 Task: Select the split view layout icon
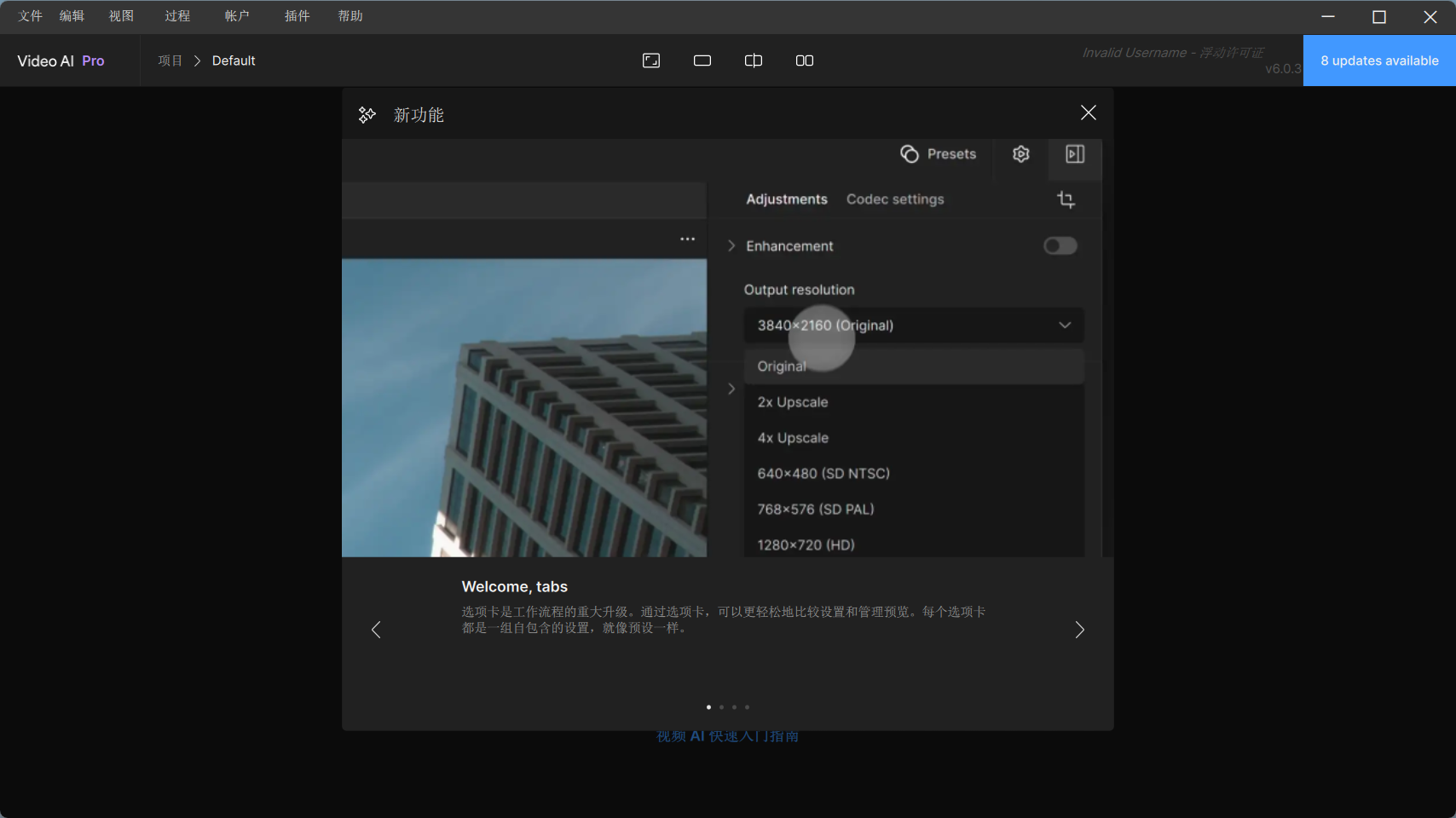pyautogui.click(x=754, y=60)
